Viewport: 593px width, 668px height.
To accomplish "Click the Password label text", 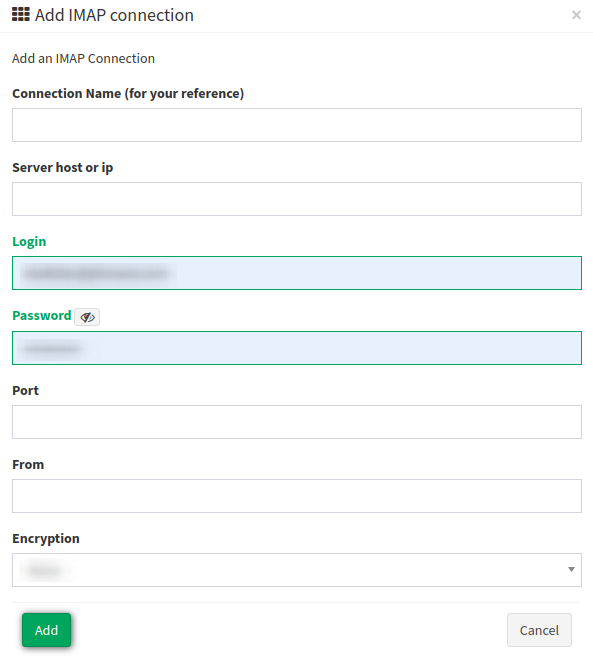I will [42, 316].
